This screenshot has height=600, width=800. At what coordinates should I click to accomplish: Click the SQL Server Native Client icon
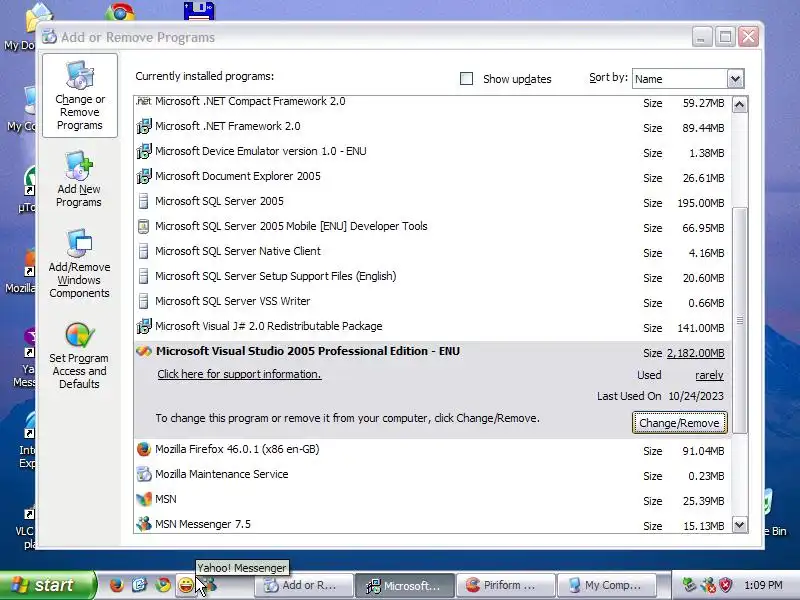click(x=144, y=251)
